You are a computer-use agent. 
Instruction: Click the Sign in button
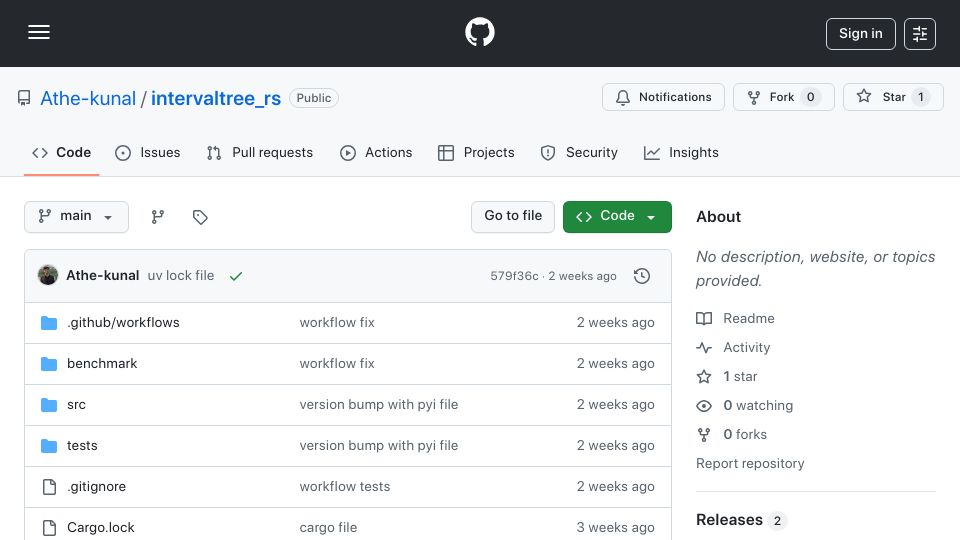tap(860, 34)
